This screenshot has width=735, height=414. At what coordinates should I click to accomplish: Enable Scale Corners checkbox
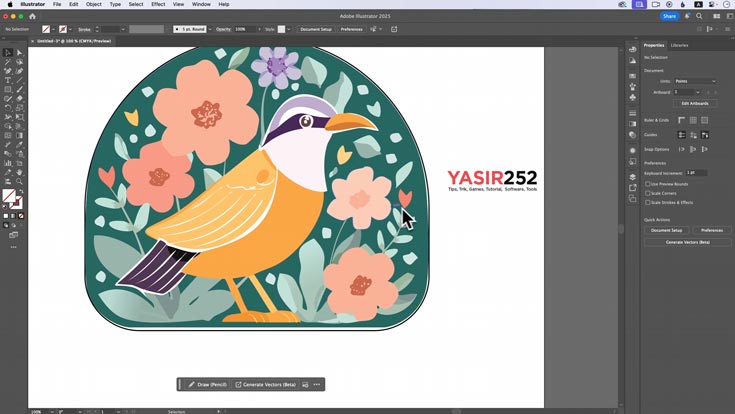pos(647,193)
